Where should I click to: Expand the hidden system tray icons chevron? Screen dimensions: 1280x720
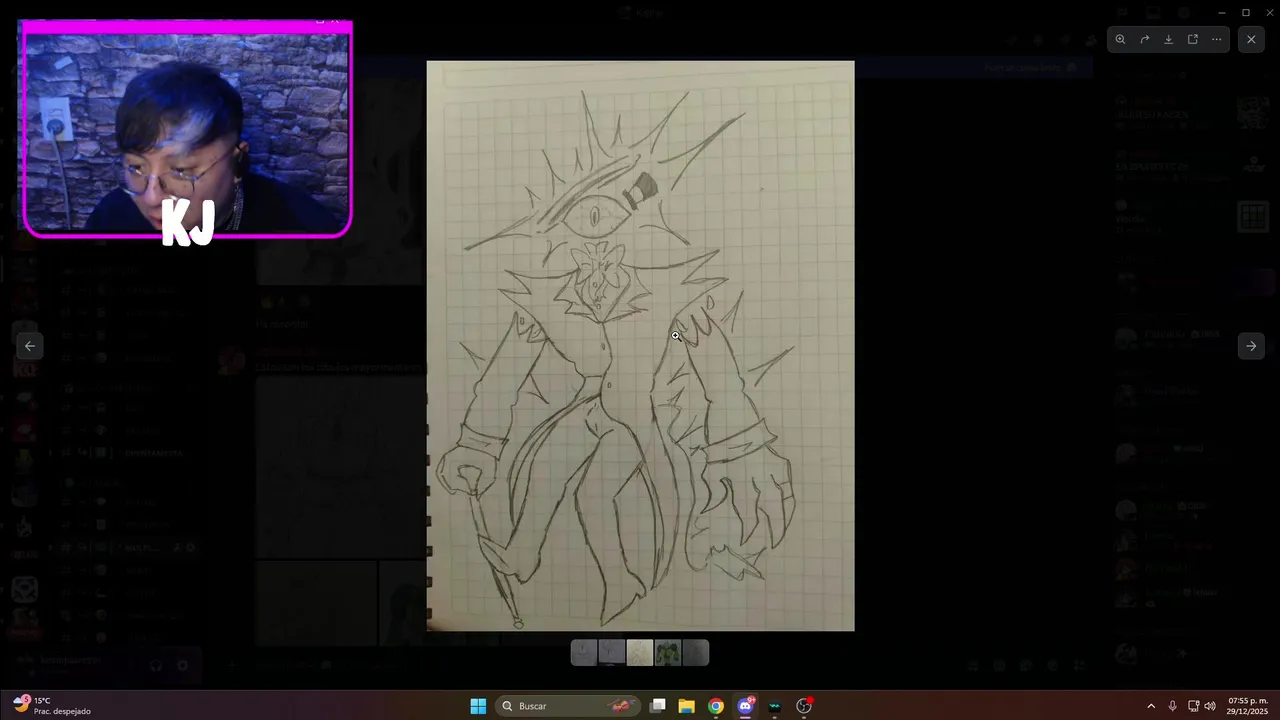tap(1151, 706)
